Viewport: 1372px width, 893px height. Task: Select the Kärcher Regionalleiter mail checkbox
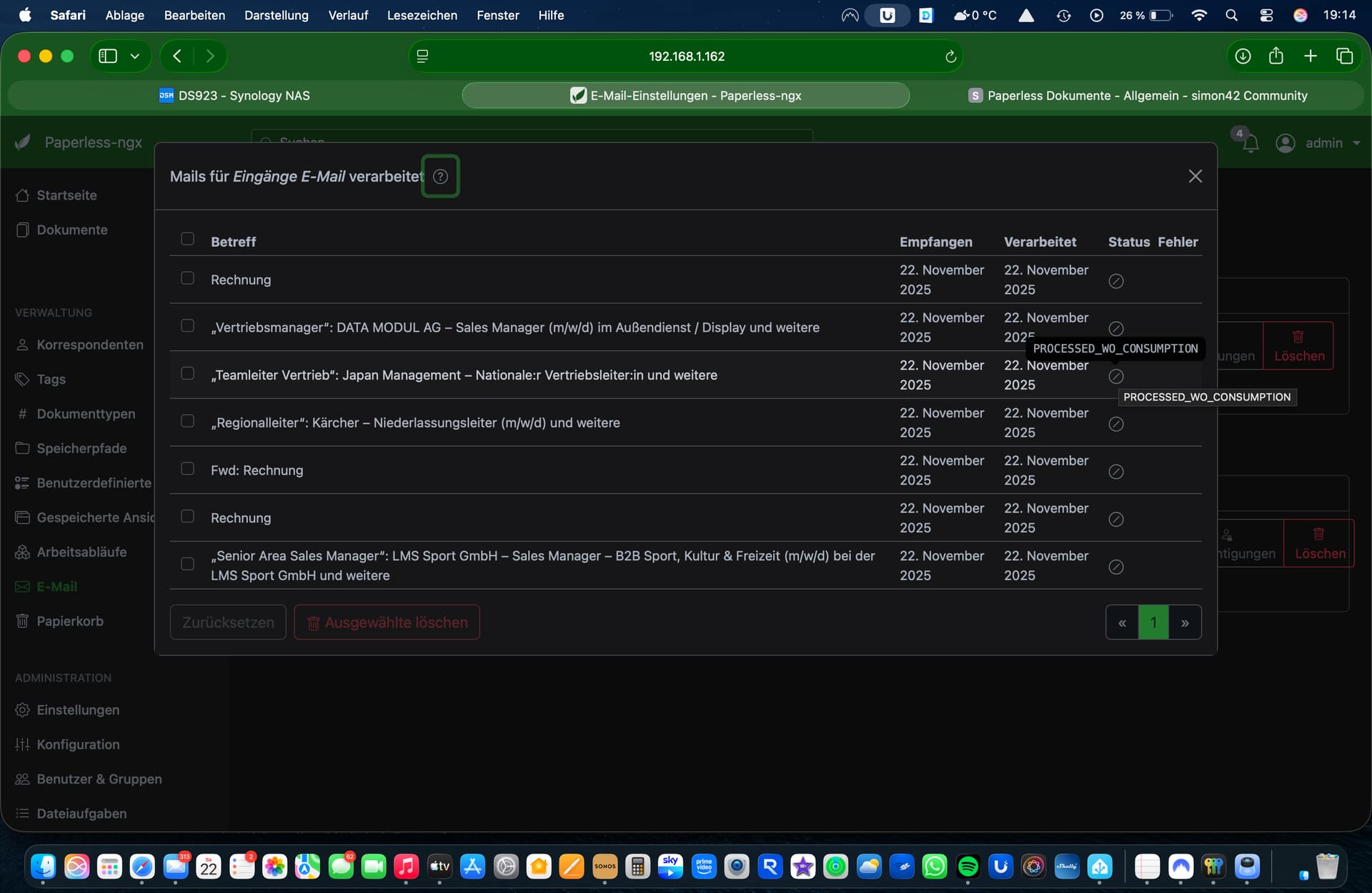click(187, 421)
